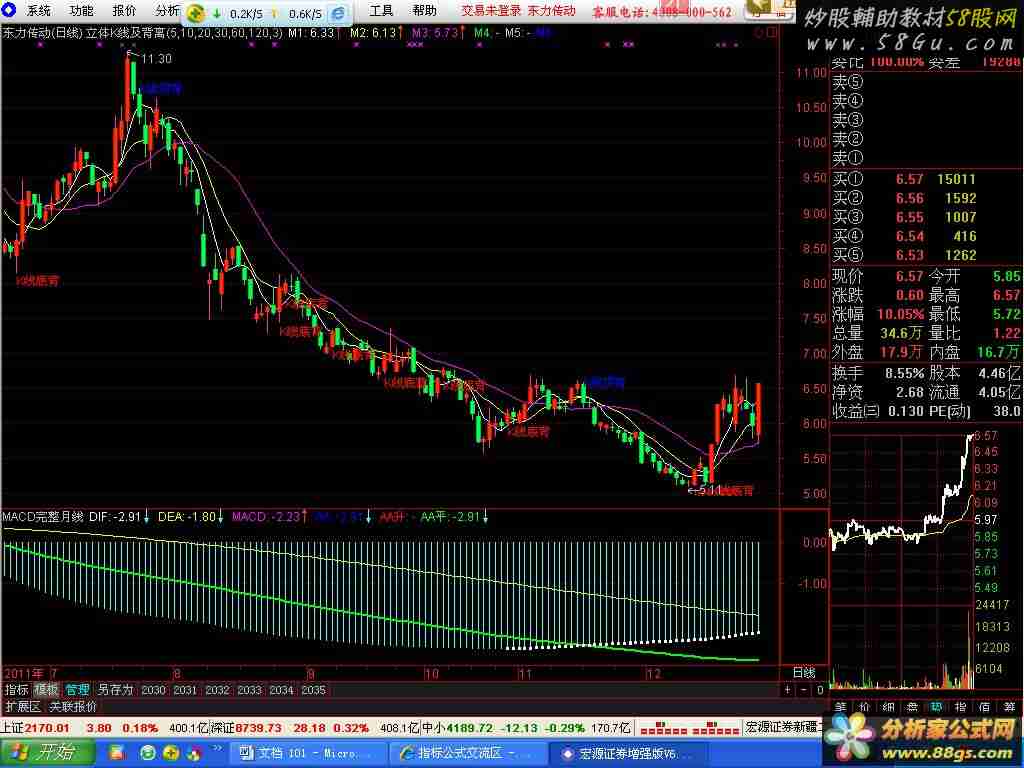Click first quick launch icon beside Start
Screen dimensions: 1024x768
[x=118, y=753]
